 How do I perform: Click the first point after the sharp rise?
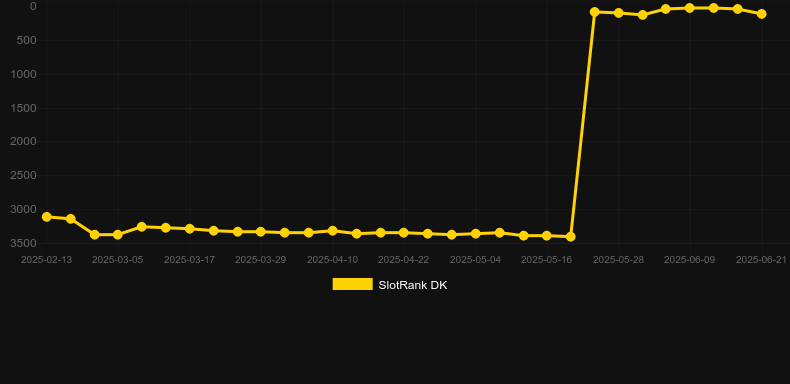[x=595, y=12]
